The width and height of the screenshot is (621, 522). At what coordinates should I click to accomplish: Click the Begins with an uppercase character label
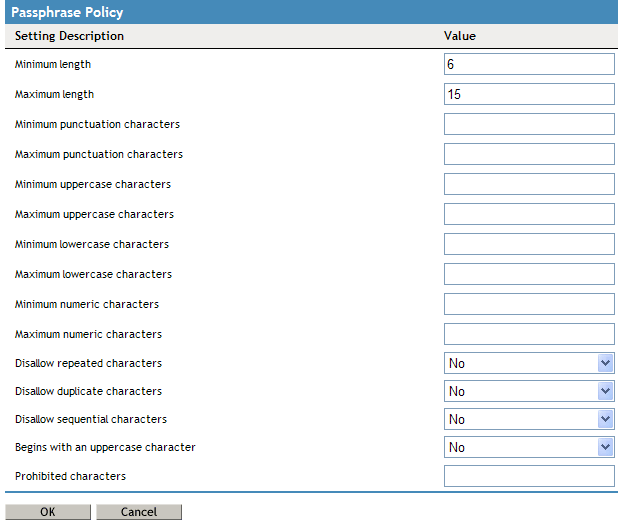click(x=105, y=448)
